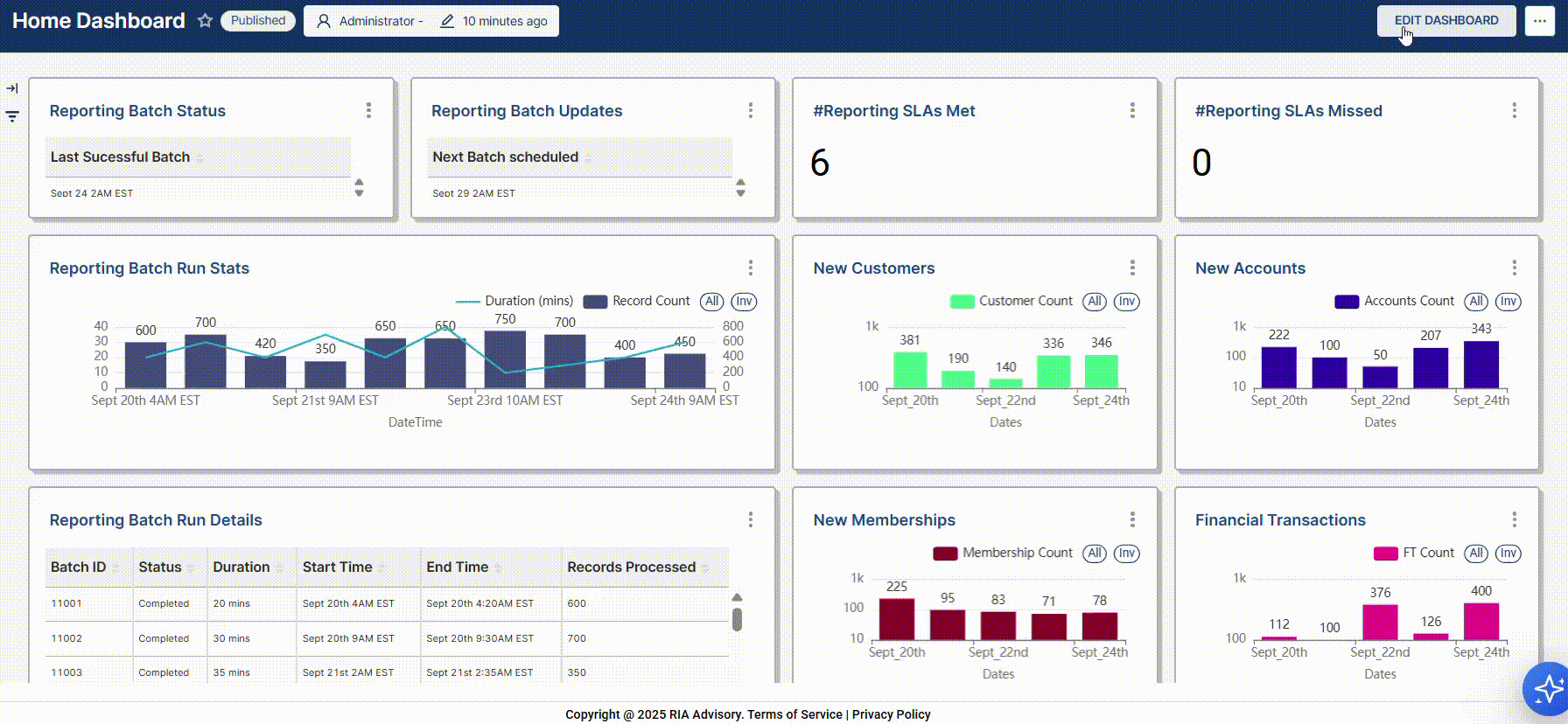The height and width of the screenshot is (724, 1568).
Task: Select All legend in New Accounts chart
Action: pos(1476,302)
